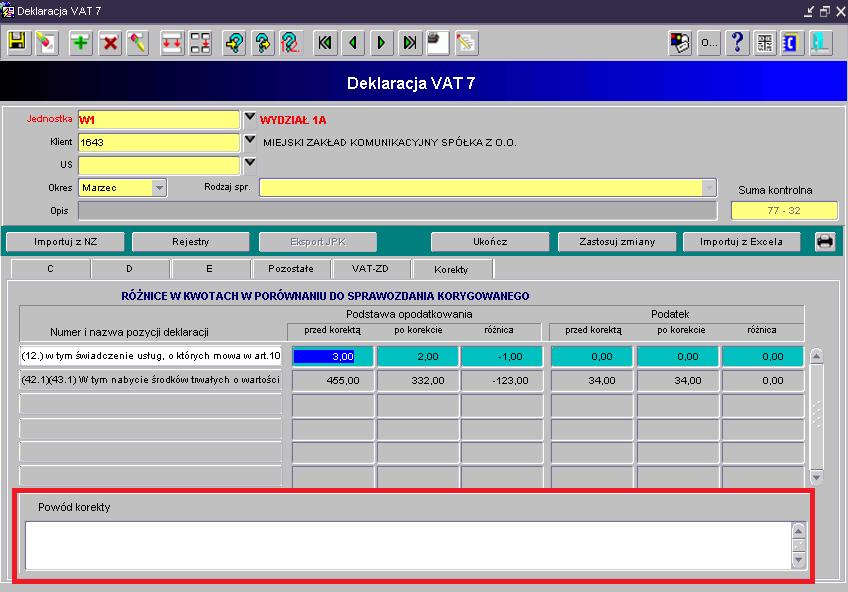Screen dimensions: 848x592
Task: Click the execute query question-mark icon
Action: [263, 43]
